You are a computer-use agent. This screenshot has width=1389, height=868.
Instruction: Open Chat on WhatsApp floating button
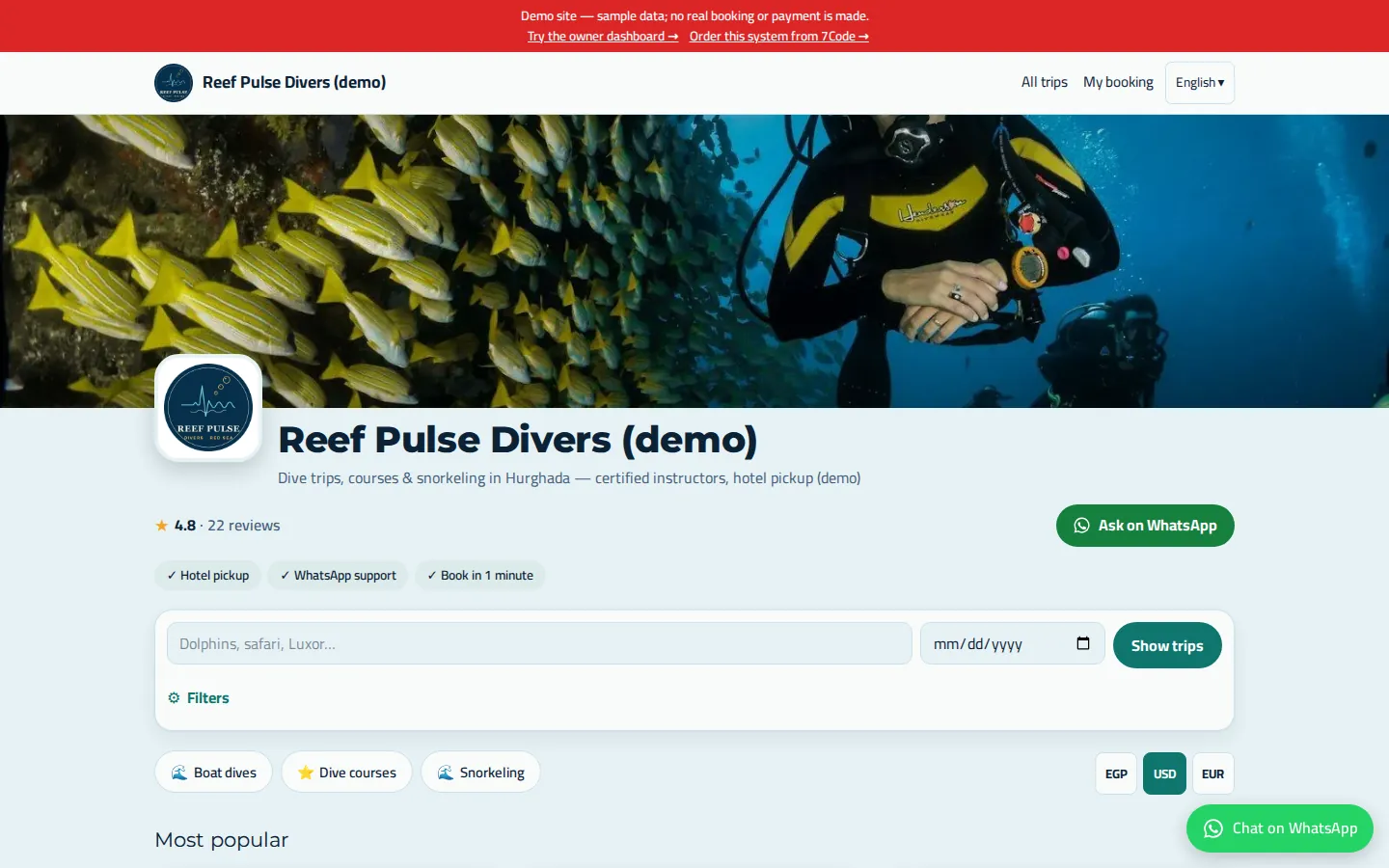point(1280,828)
